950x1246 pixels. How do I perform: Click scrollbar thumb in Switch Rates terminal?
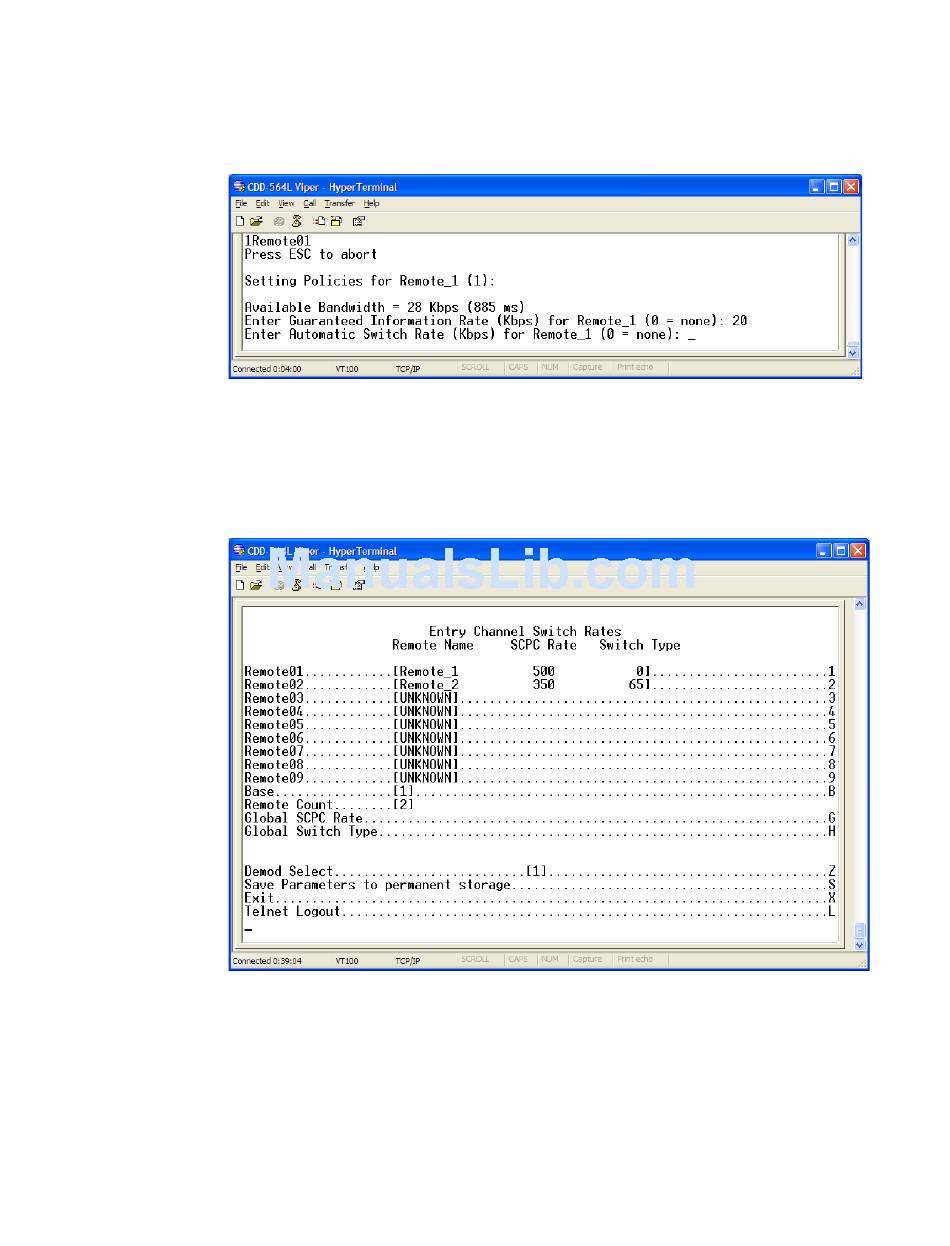pyautogui.click(x=859, y=930)
